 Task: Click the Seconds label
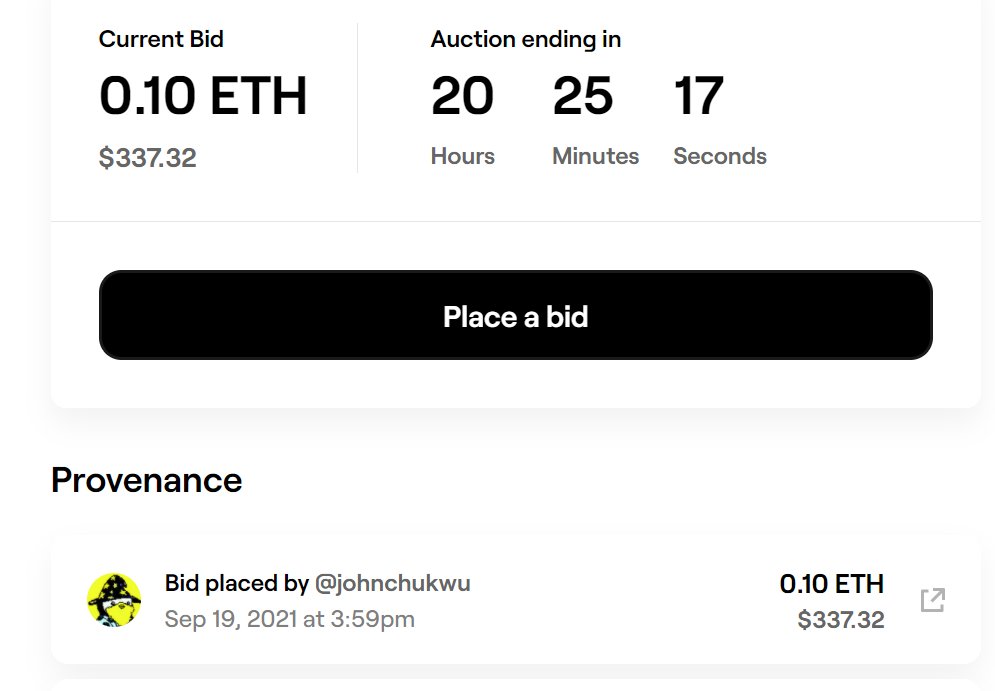720,156
